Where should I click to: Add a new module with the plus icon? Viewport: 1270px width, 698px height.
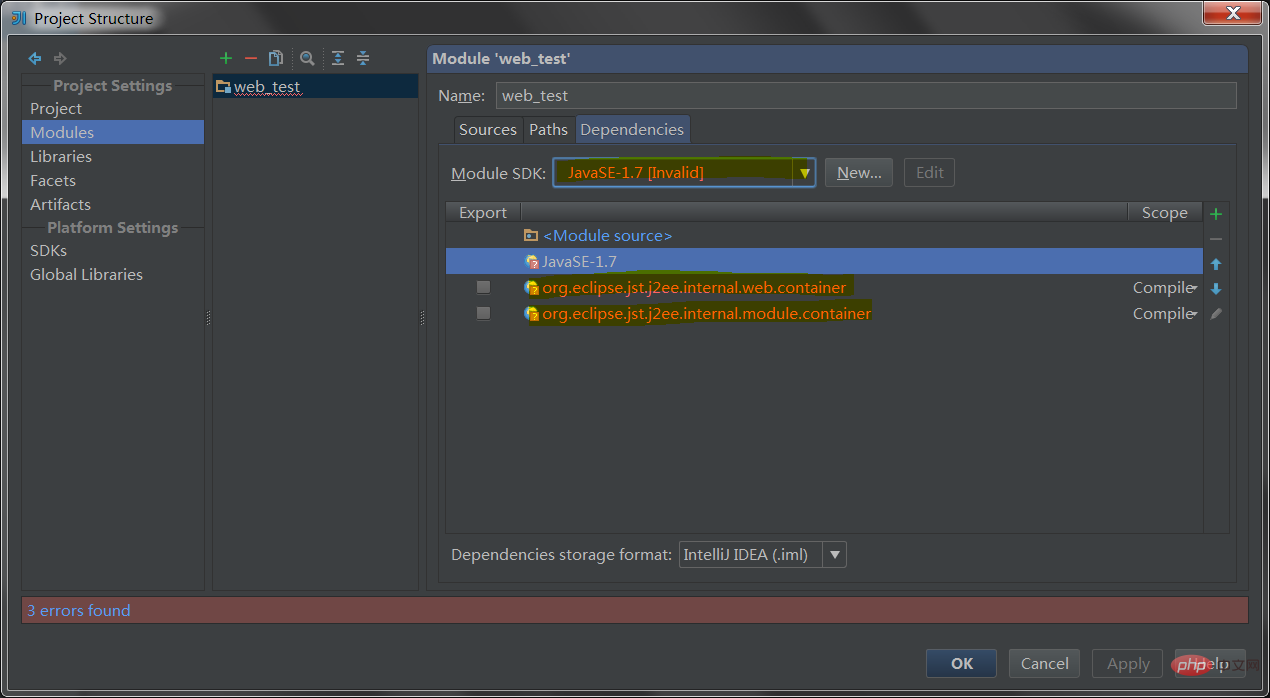point(226,58)
